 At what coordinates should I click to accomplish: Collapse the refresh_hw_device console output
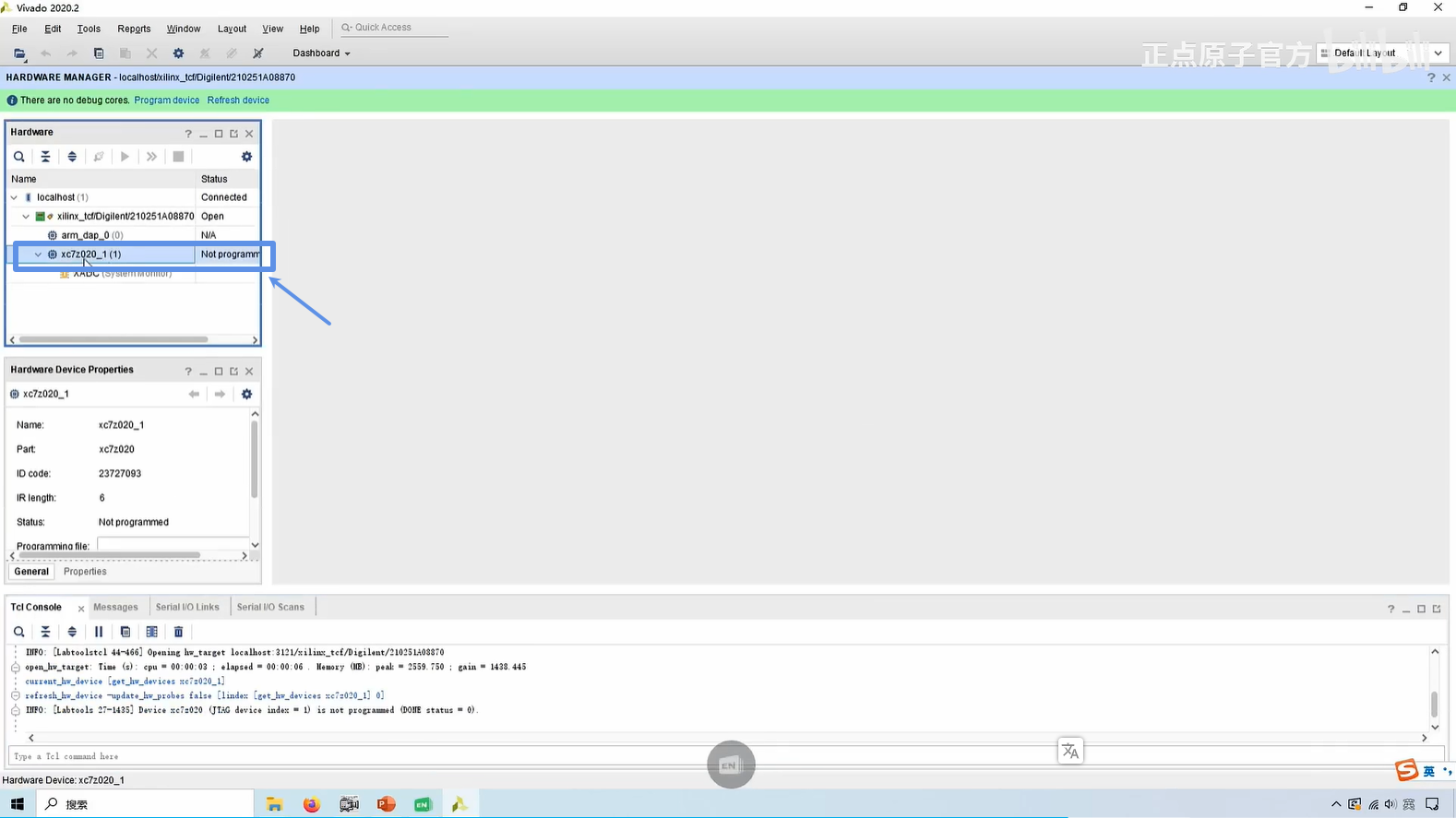click(16, 695)
